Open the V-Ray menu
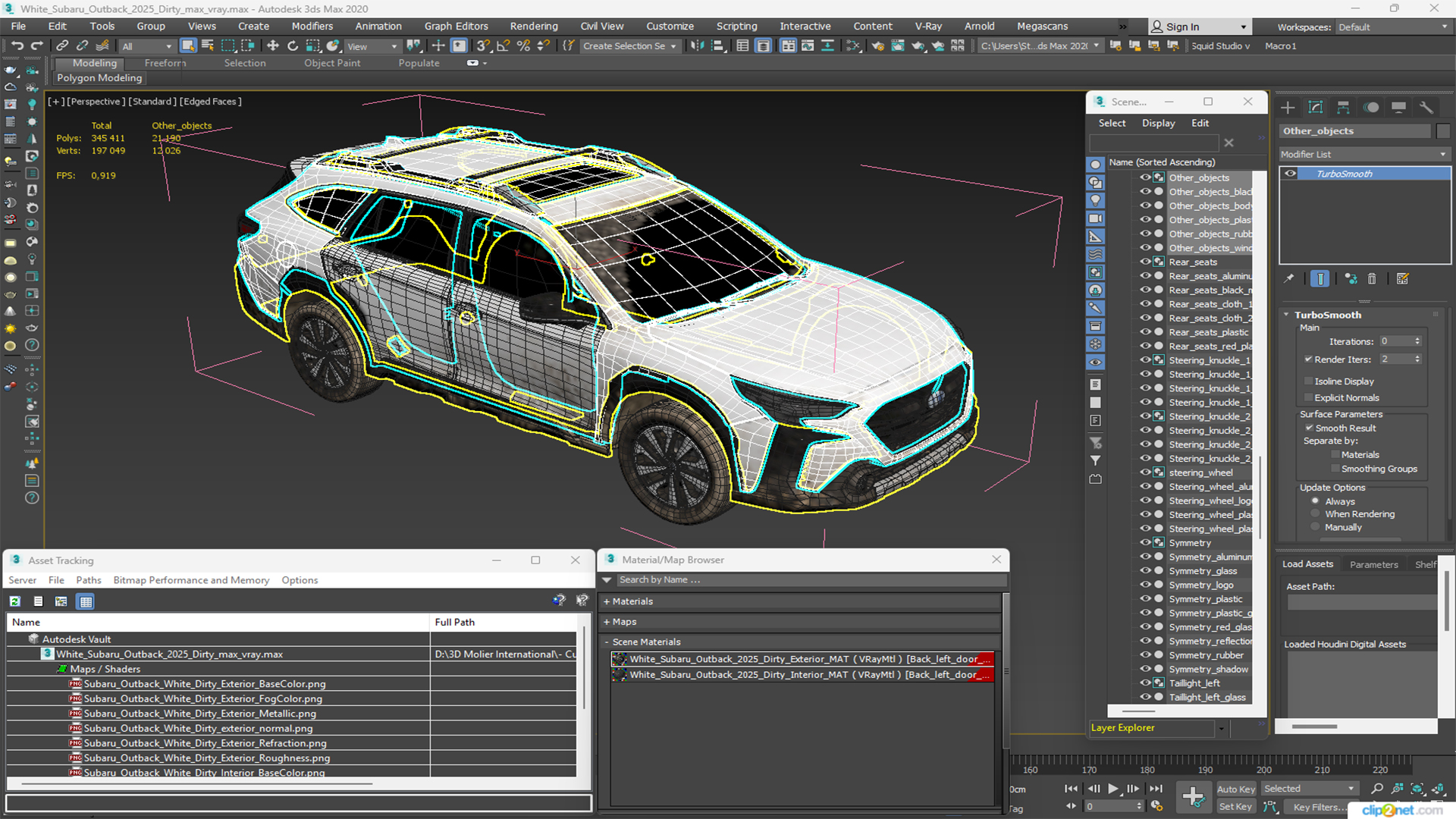Viewport: 1456px width, 819px height. pyautogui.click(x=927, y=26)
